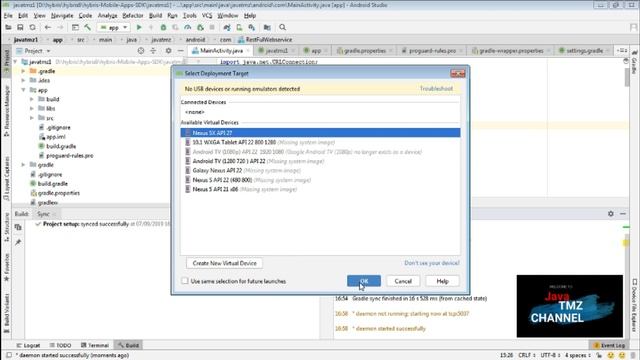640x360 pixels.
Task: Click the collapse-all icon in Project panel
Action: point(153,51)
